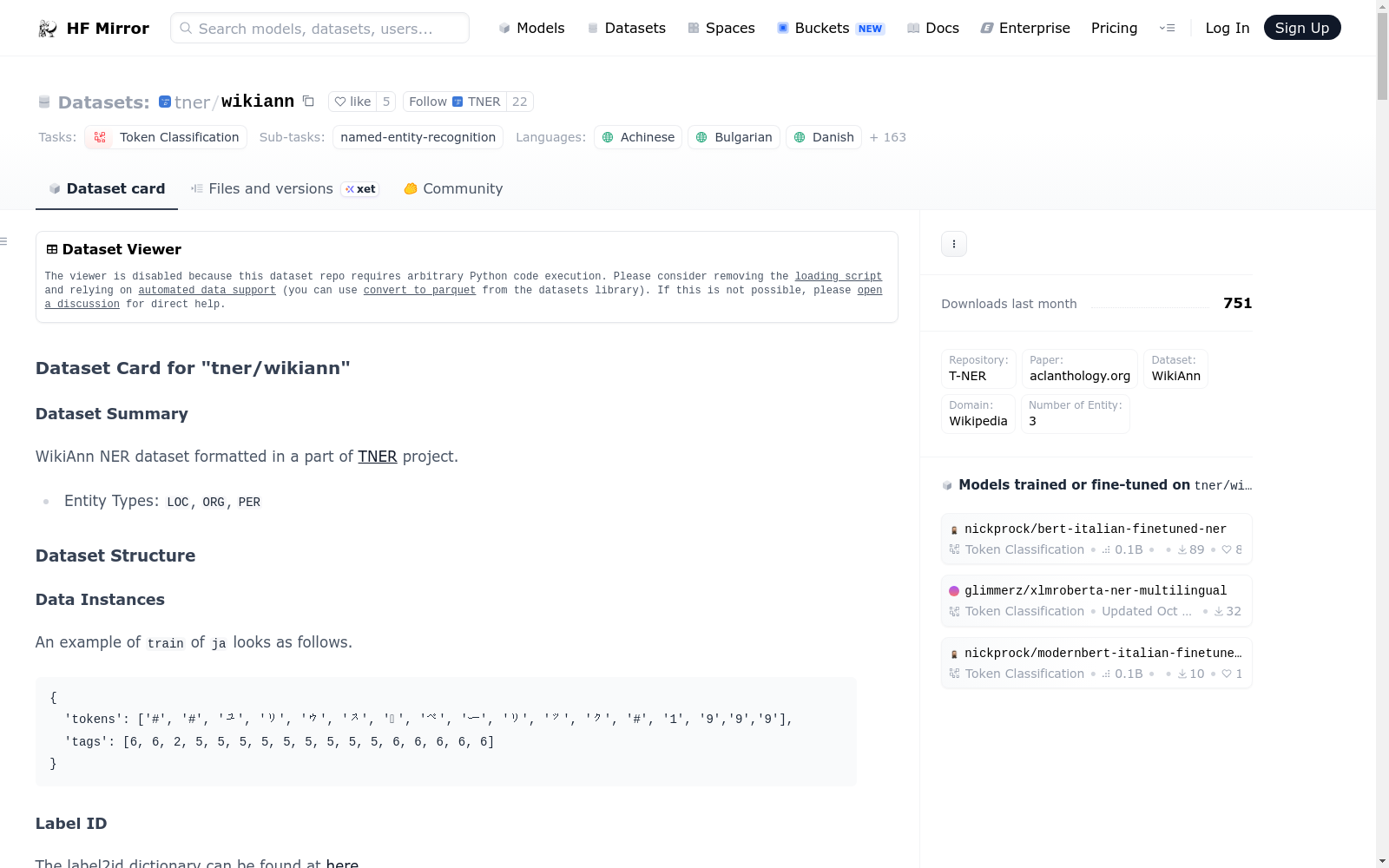Select the Danish language tag
This screenshot has width=1389, height=868.
(824, 137)
